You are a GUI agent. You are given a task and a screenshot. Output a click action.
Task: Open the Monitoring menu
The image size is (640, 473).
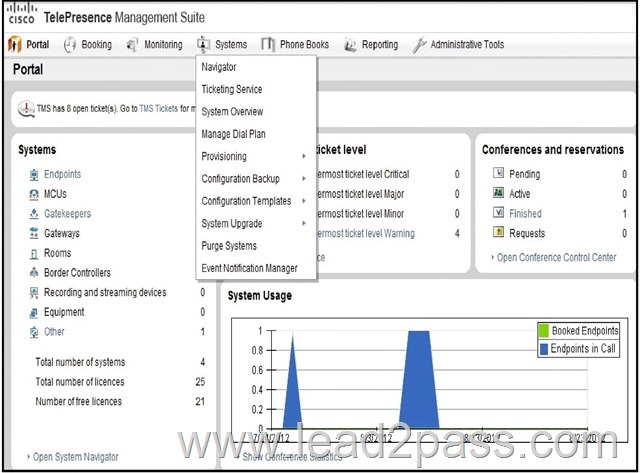pos(163,44)
